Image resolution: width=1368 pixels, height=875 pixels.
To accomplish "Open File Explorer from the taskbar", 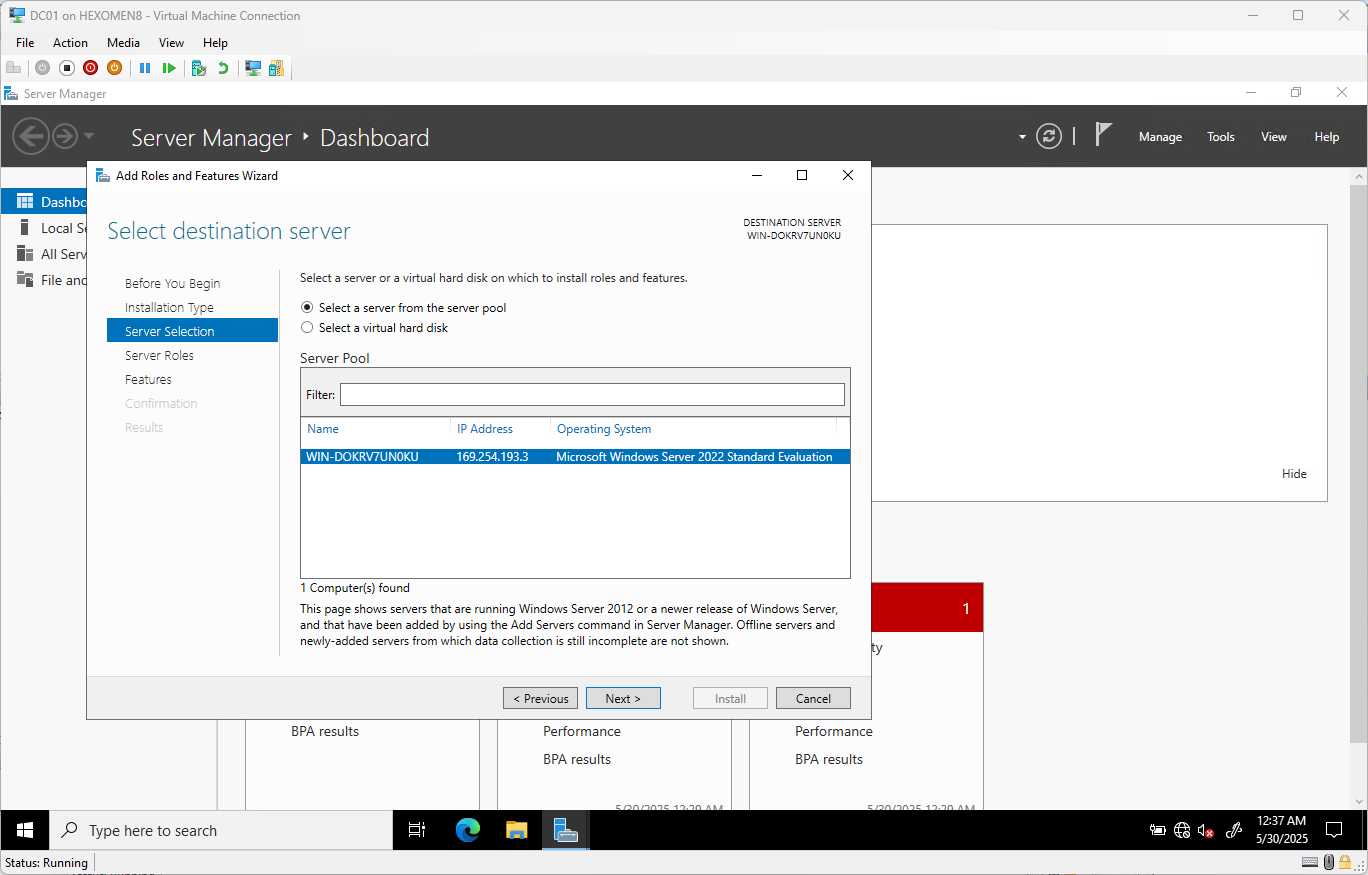I will click(x=517, y=830).
